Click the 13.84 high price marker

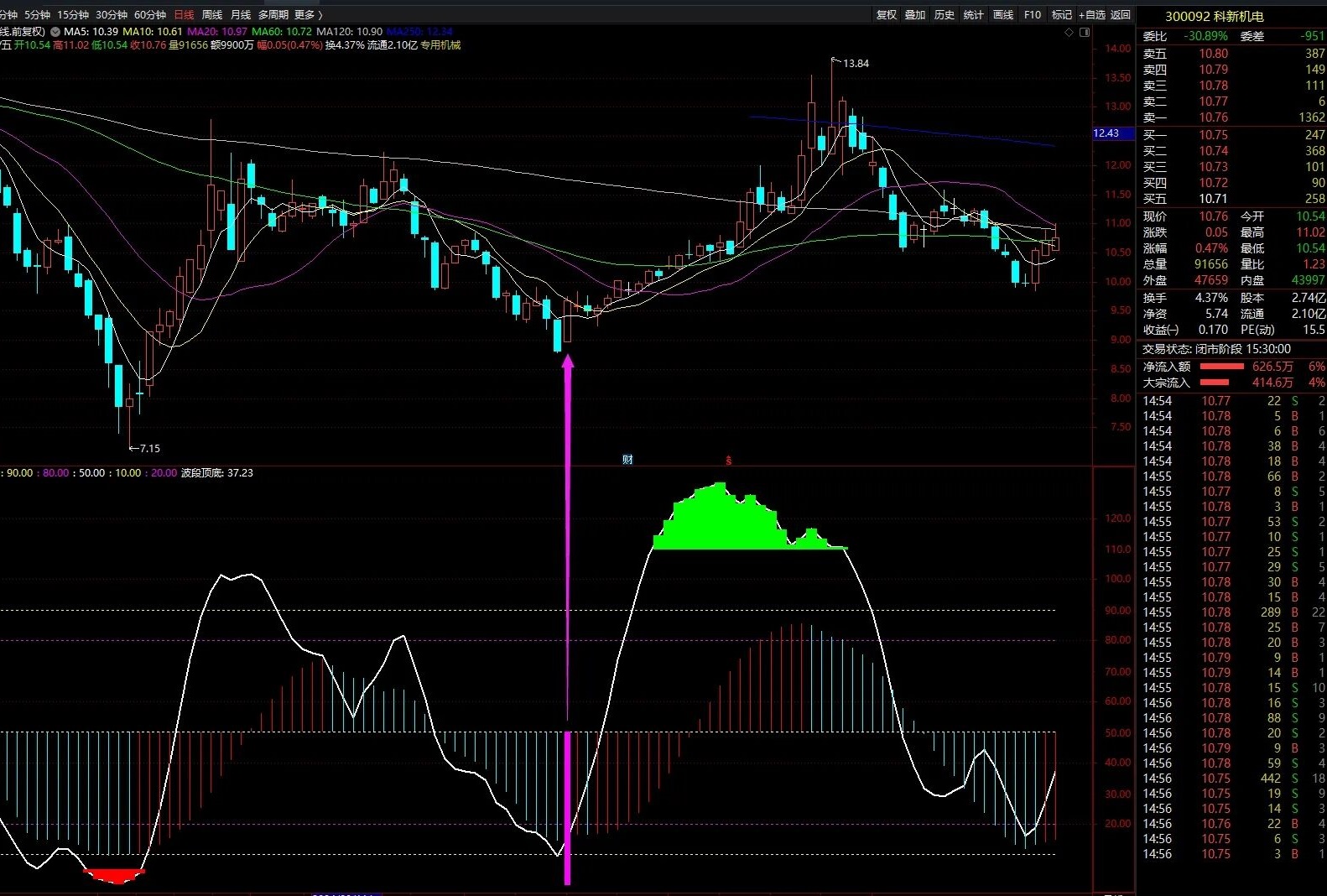855,63
